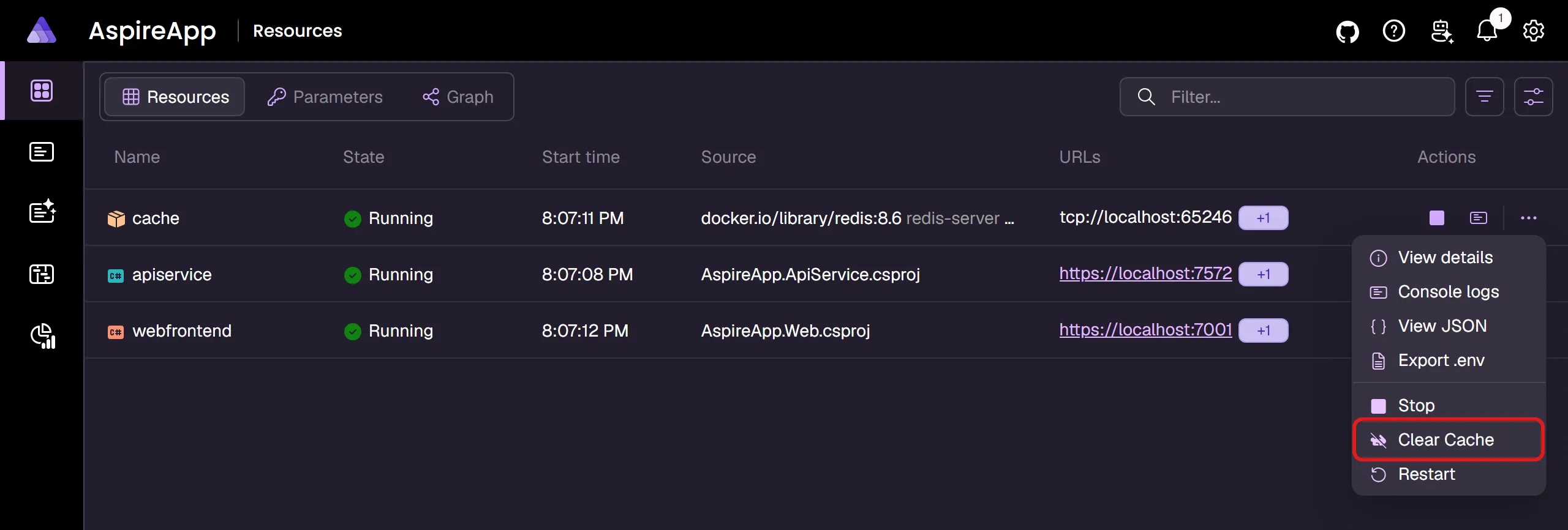Open the https://localhost:7572 link
The width and height of the screenshot is (1568, 530).
pyautogui.click(x=1145, y=274)
